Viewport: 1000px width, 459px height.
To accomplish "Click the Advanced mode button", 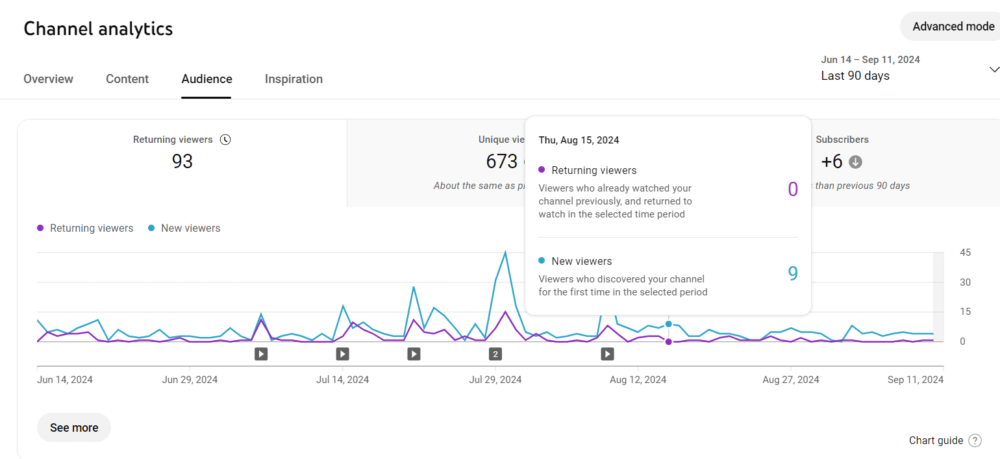I will [x=952, y=27].
